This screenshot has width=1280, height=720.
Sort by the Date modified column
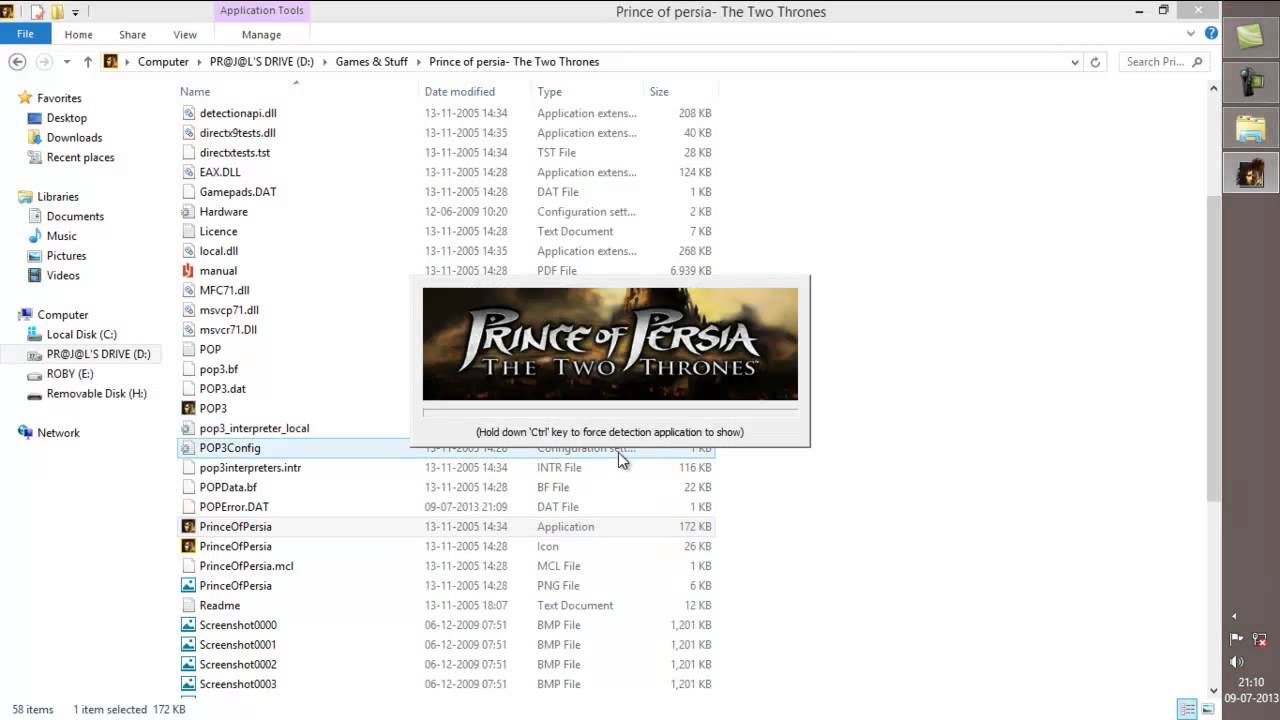coord(459,92)
